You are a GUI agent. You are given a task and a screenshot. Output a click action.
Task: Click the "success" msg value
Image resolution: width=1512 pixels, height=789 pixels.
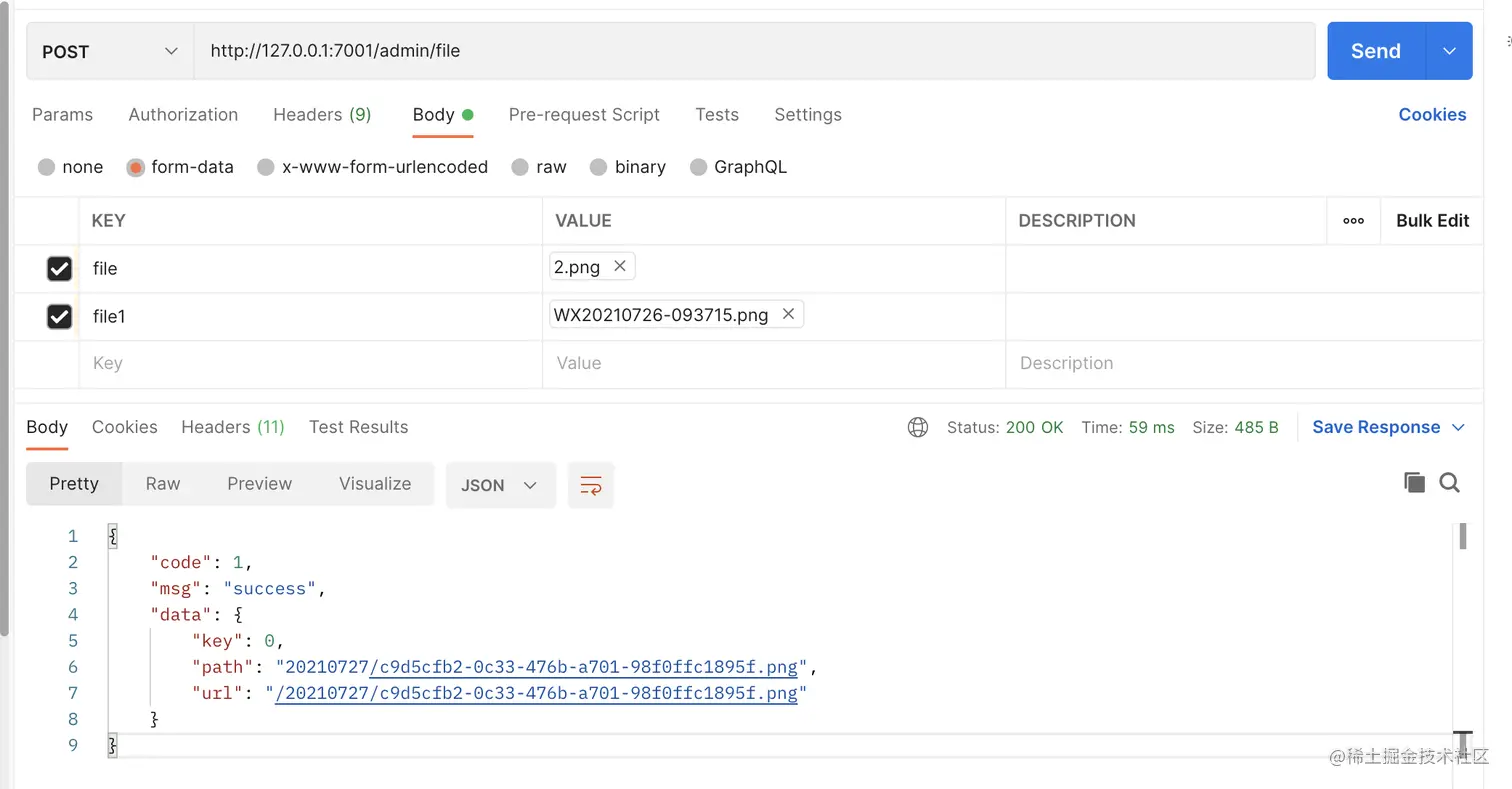click(x=270, y=589)
